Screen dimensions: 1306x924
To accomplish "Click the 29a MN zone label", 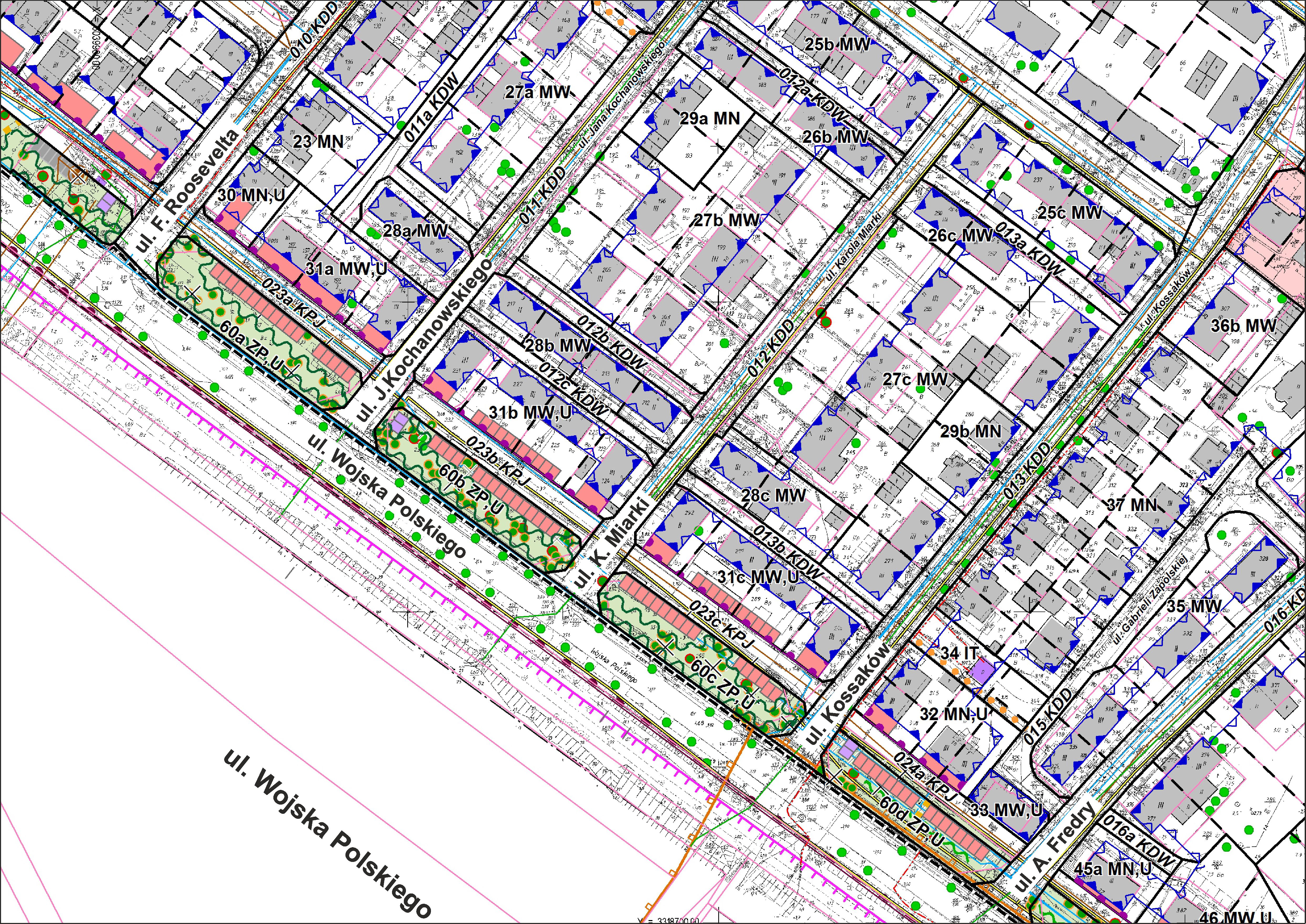I will coord(710,118).
